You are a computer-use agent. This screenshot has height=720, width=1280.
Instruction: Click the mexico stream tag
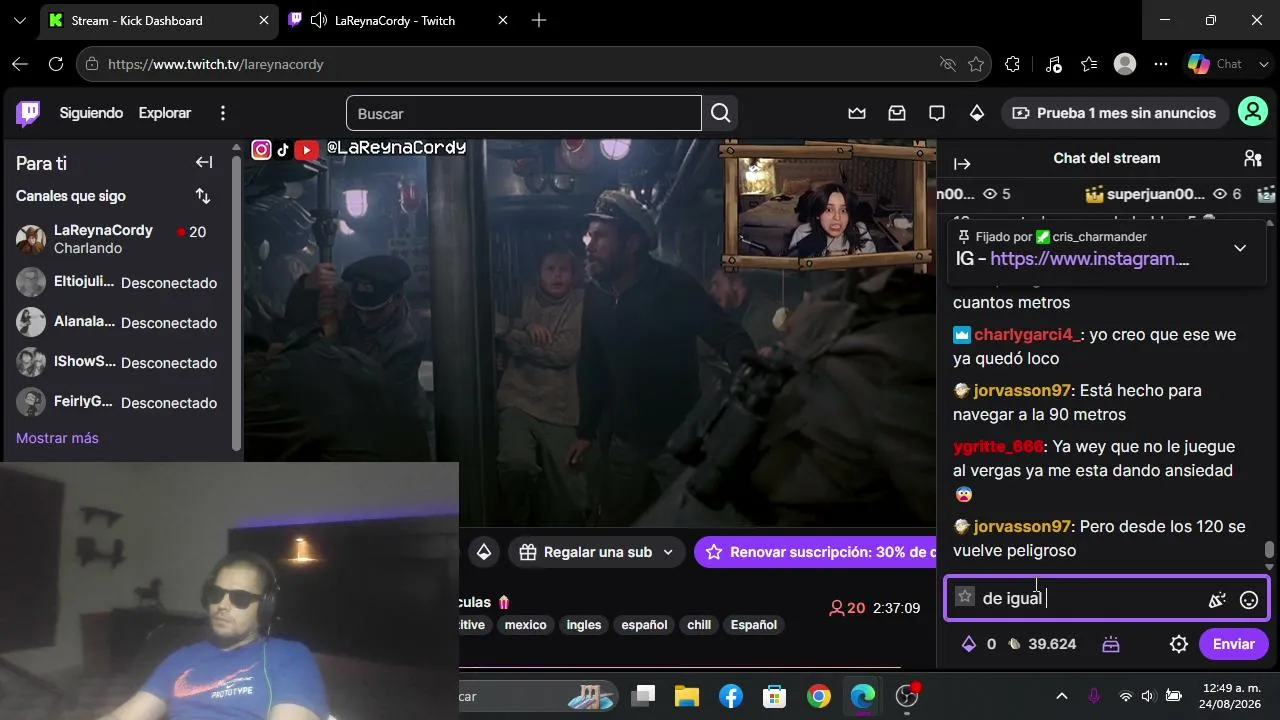526,625
